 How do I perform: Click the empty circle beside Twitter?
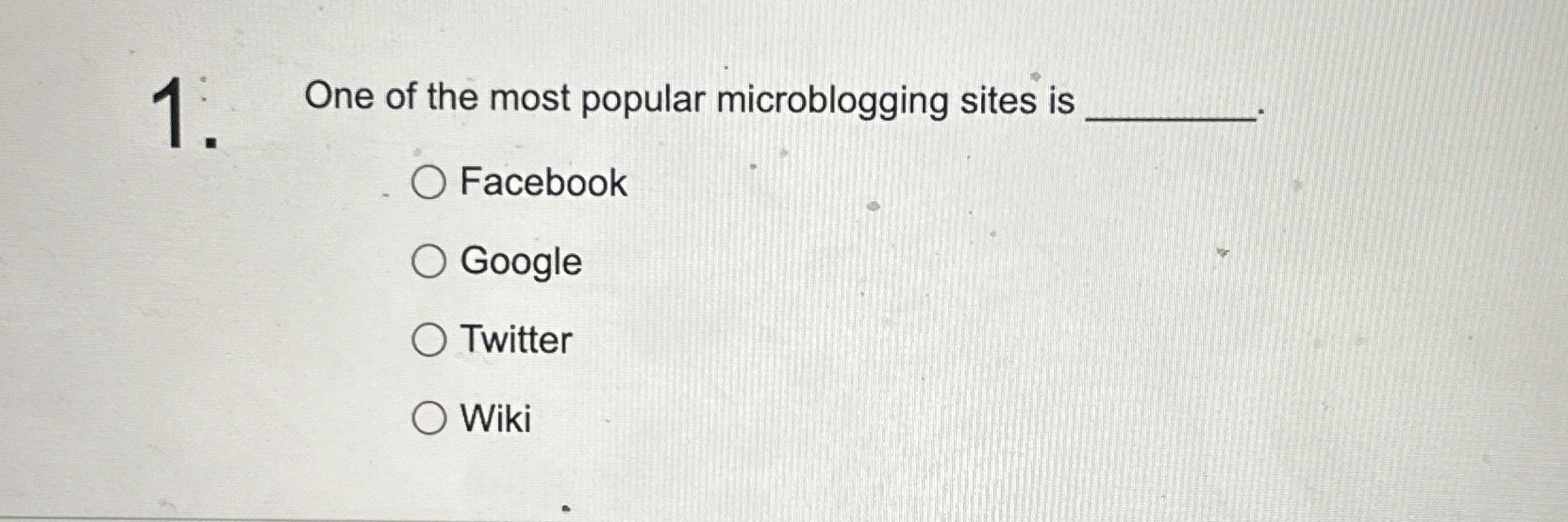click(430, 341)
